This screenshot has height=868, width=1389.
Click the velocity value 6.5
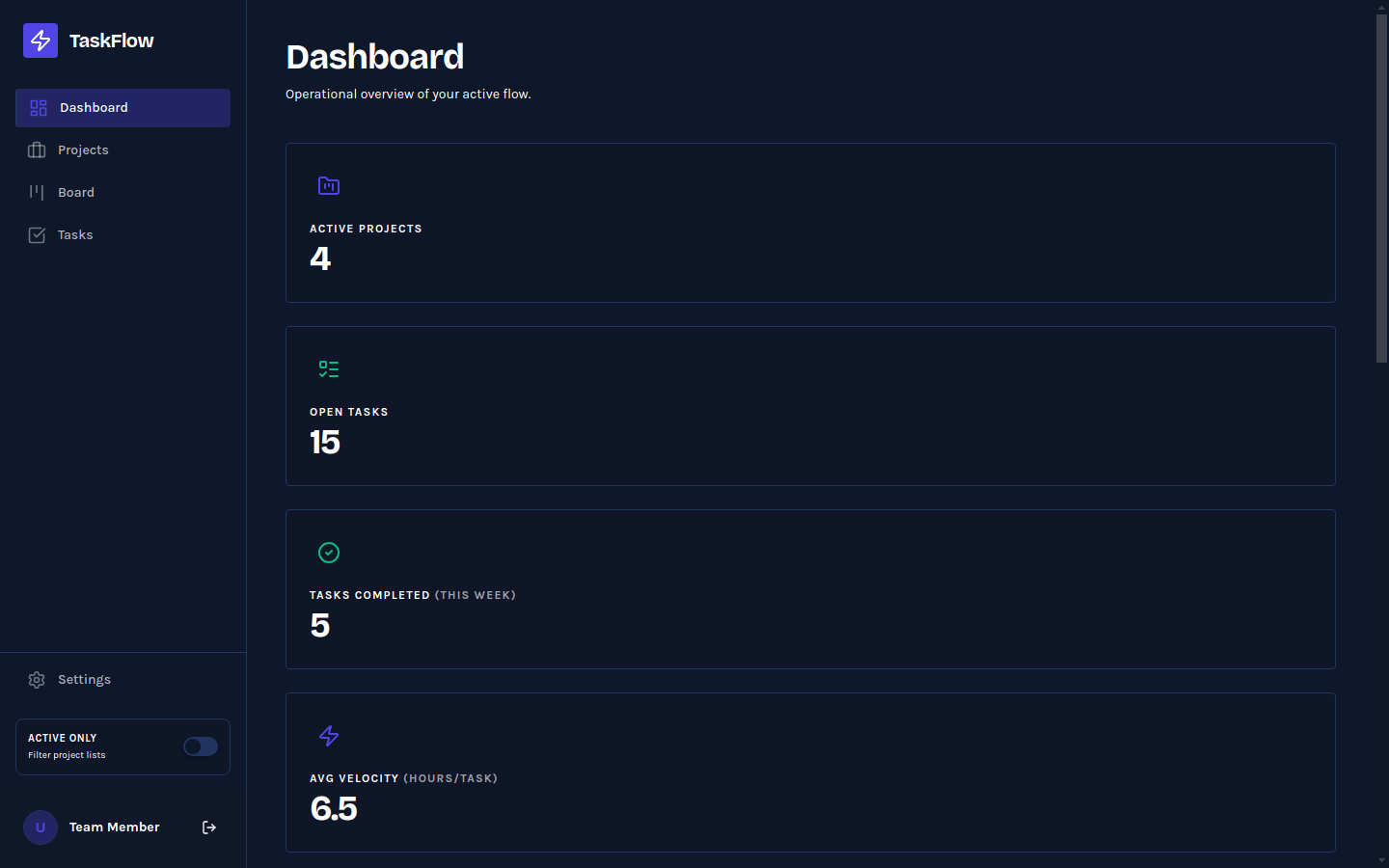pyautogui.click(x=334, y=808)
